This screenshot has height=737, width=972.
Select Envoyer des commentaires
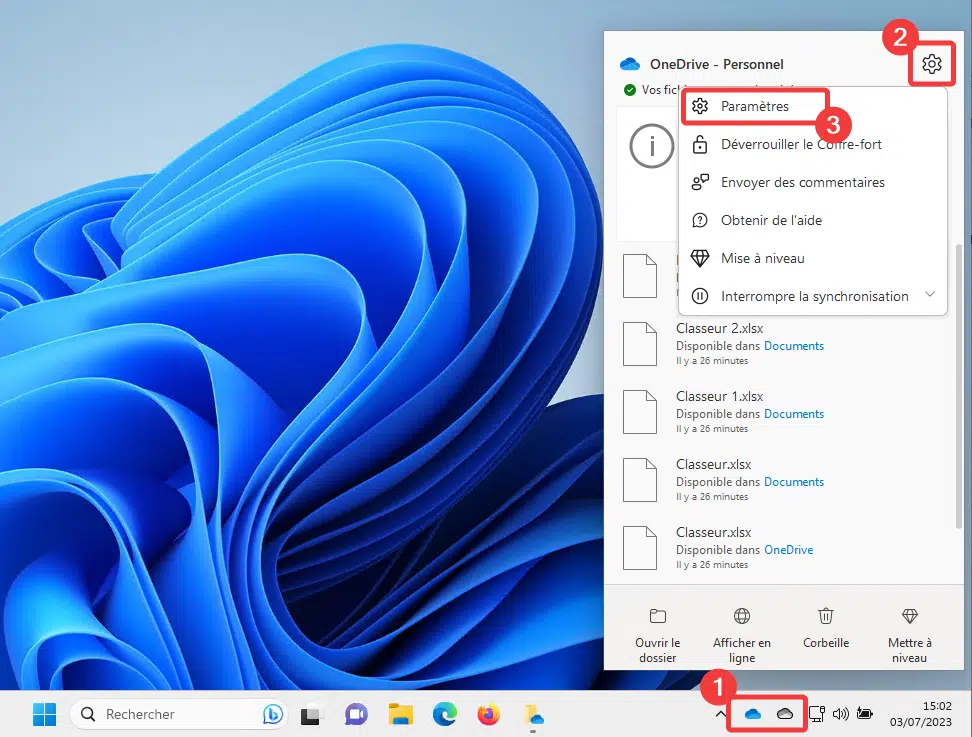pyautogui.click(x=813, y=182)
